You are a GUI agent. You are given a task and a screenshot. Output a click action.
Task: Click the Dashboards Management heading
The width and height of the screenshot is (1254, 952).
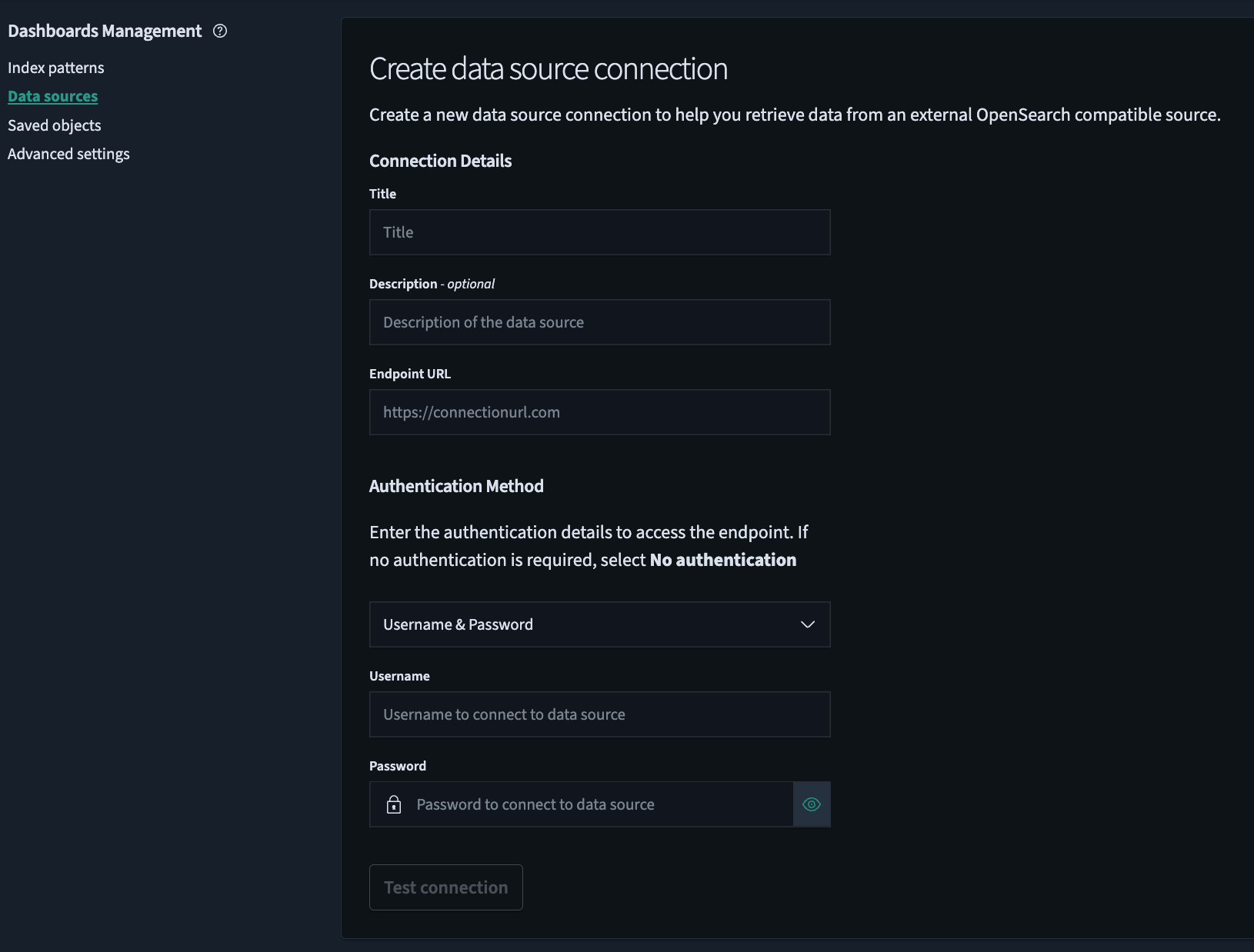(x=105, y=31)
